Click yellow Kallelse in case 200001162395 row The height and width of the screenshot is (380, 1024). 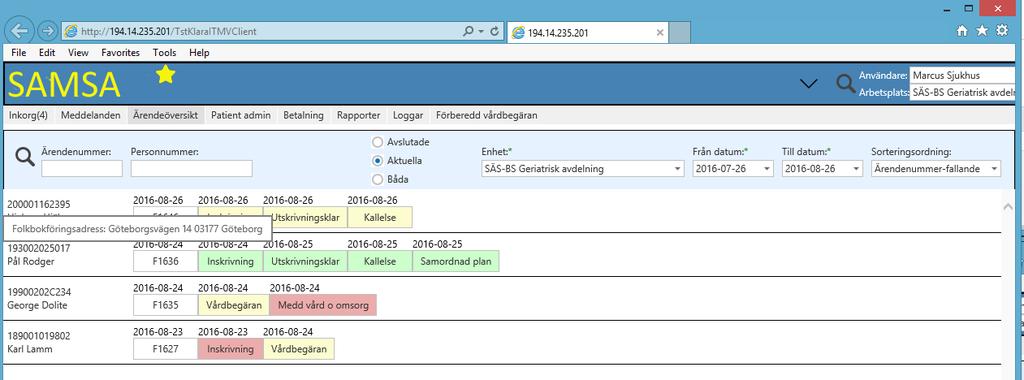click(380, 218)
